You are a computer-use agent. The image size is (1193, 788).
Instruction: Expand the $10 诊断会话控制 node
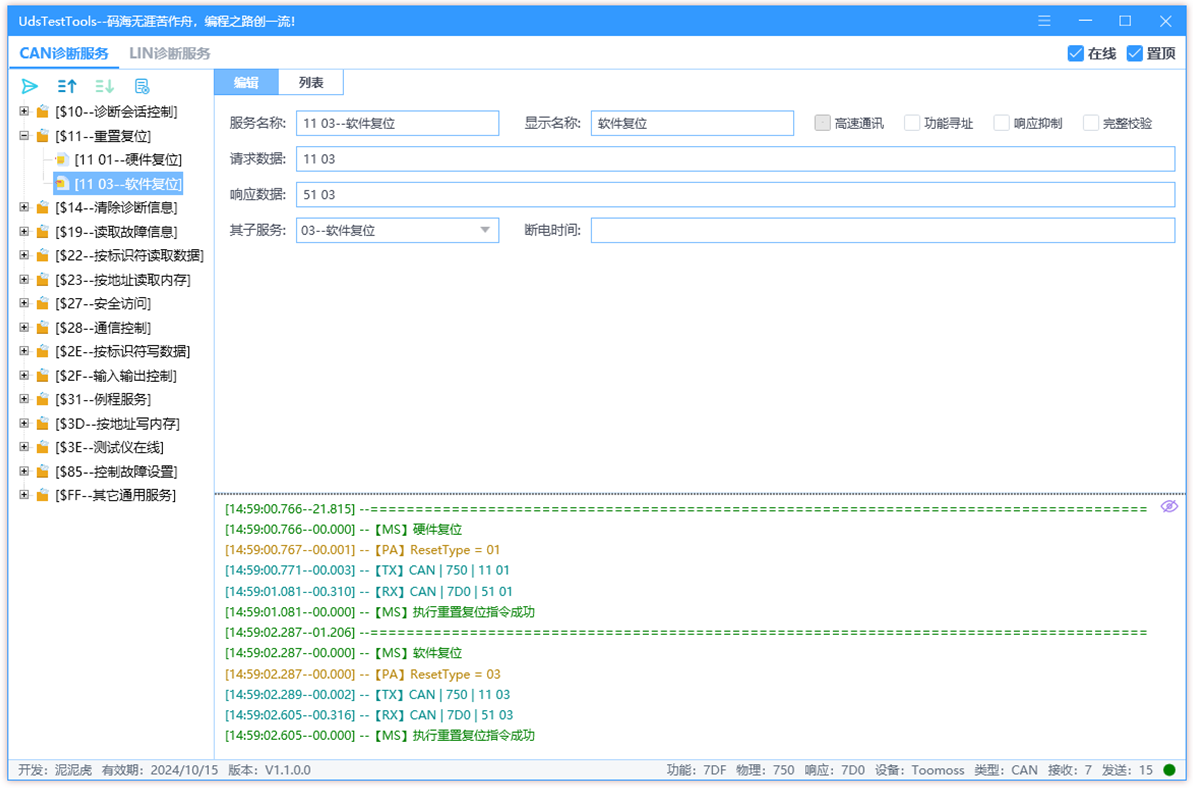point(24,112)
